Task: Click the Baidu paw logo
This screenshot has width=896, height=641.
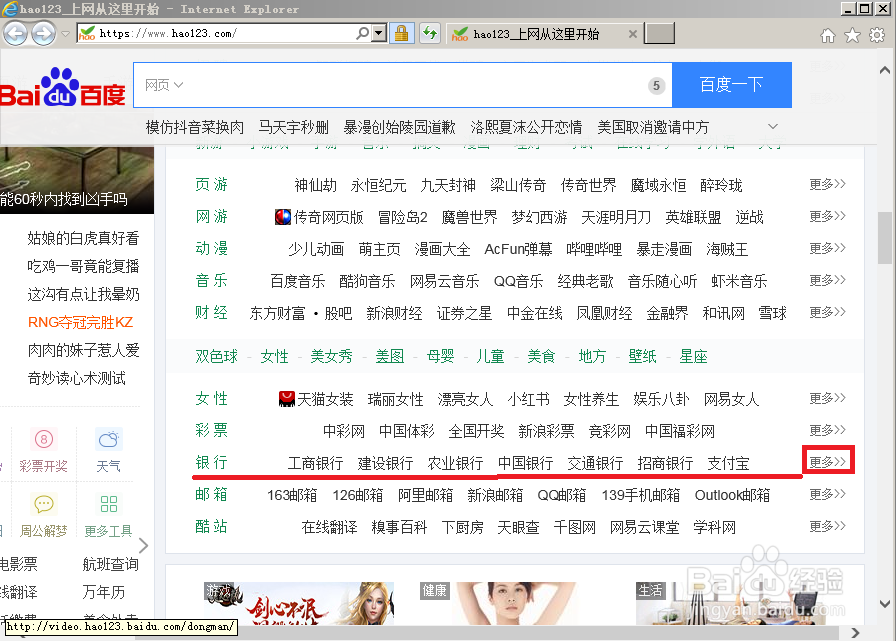Action: click(x=62, y=87)
